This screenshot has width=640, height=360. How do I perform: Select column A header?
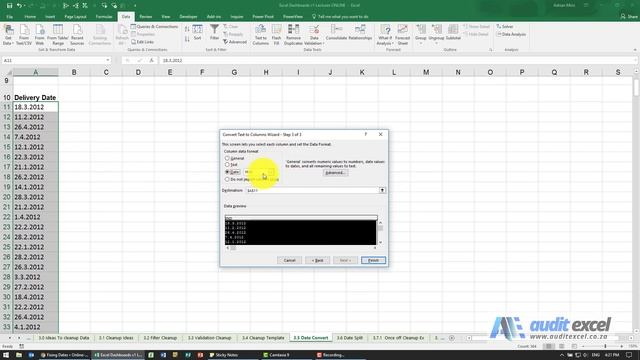pos(35,72)
